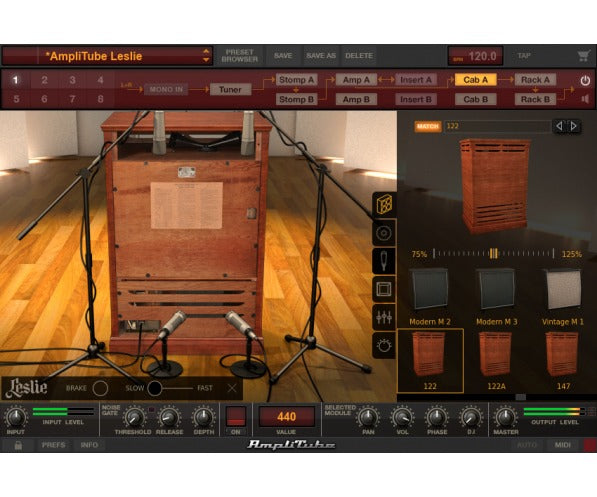This screenshot has width=597, height=497.
Task: Toggle the Leslie Brake switch
Action: coord(100,388)
